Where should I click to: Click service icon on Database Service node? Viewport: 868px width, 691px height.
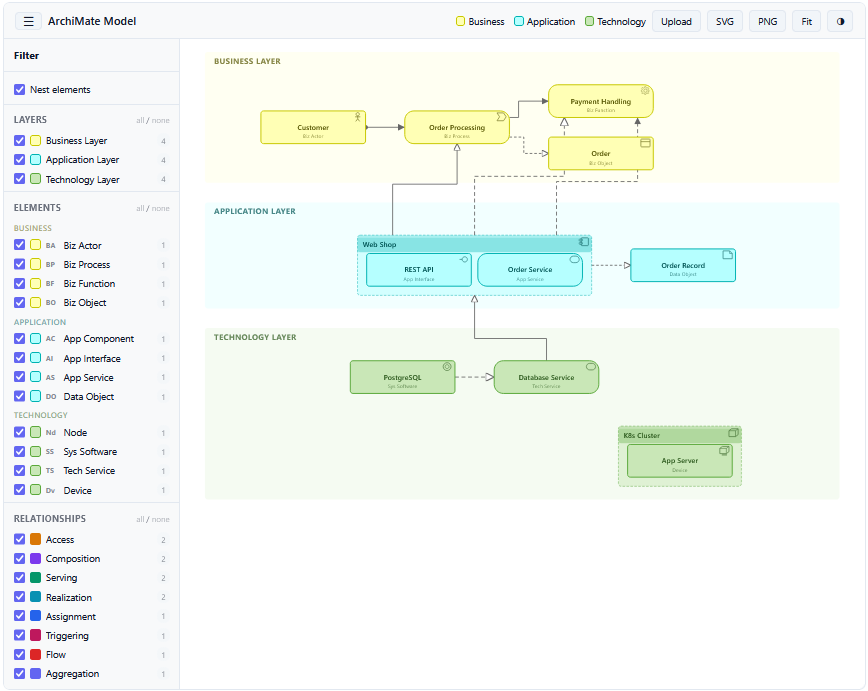pos(591,367)
